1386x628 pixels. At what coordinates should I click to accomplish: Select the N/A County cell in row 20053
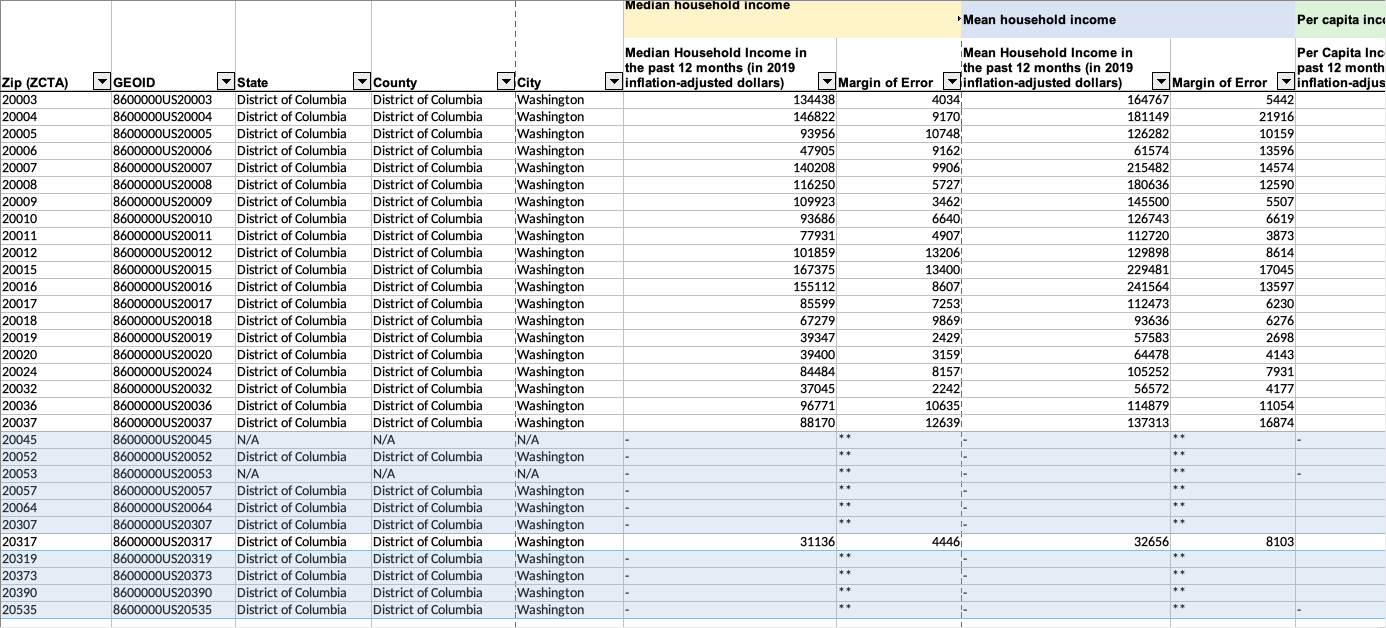point(443,474)
